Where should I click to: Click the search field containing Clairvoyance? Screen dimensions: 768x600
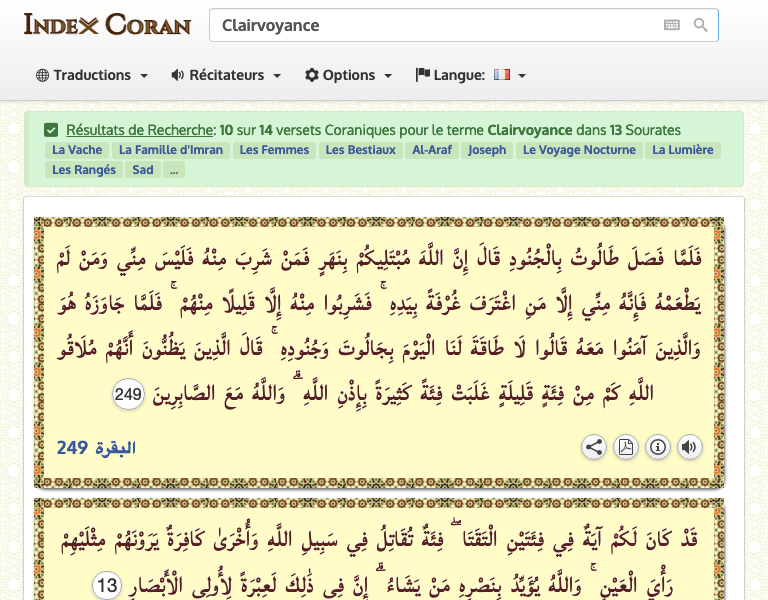coord(435,25)
